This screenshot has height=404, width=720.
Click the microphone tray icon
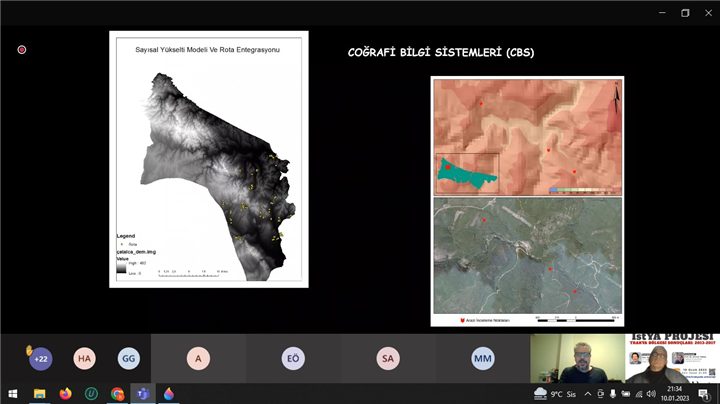(613, 394)
